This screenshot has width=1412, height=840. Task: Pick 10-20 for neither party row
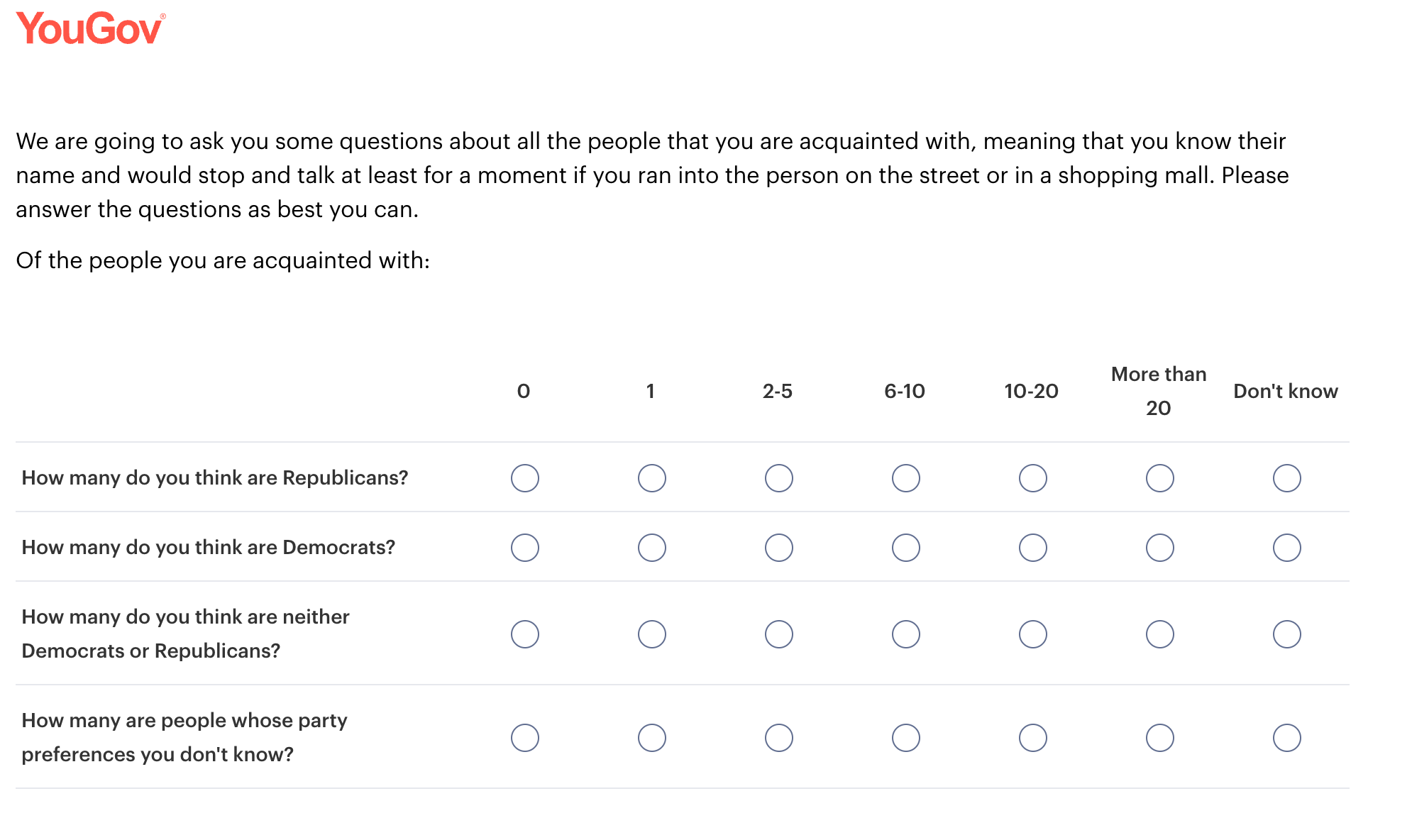(x=1032, y=634)
